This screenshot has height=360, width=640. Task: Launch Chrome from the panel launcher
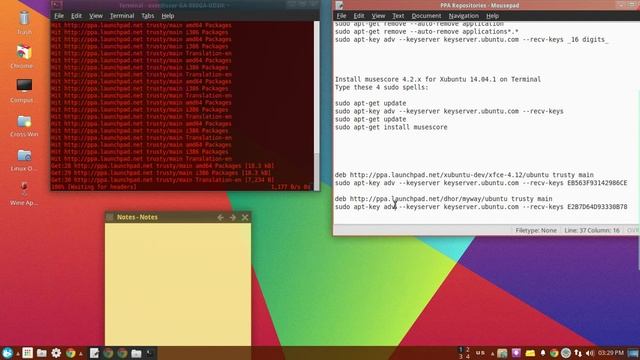pos(71,353)
